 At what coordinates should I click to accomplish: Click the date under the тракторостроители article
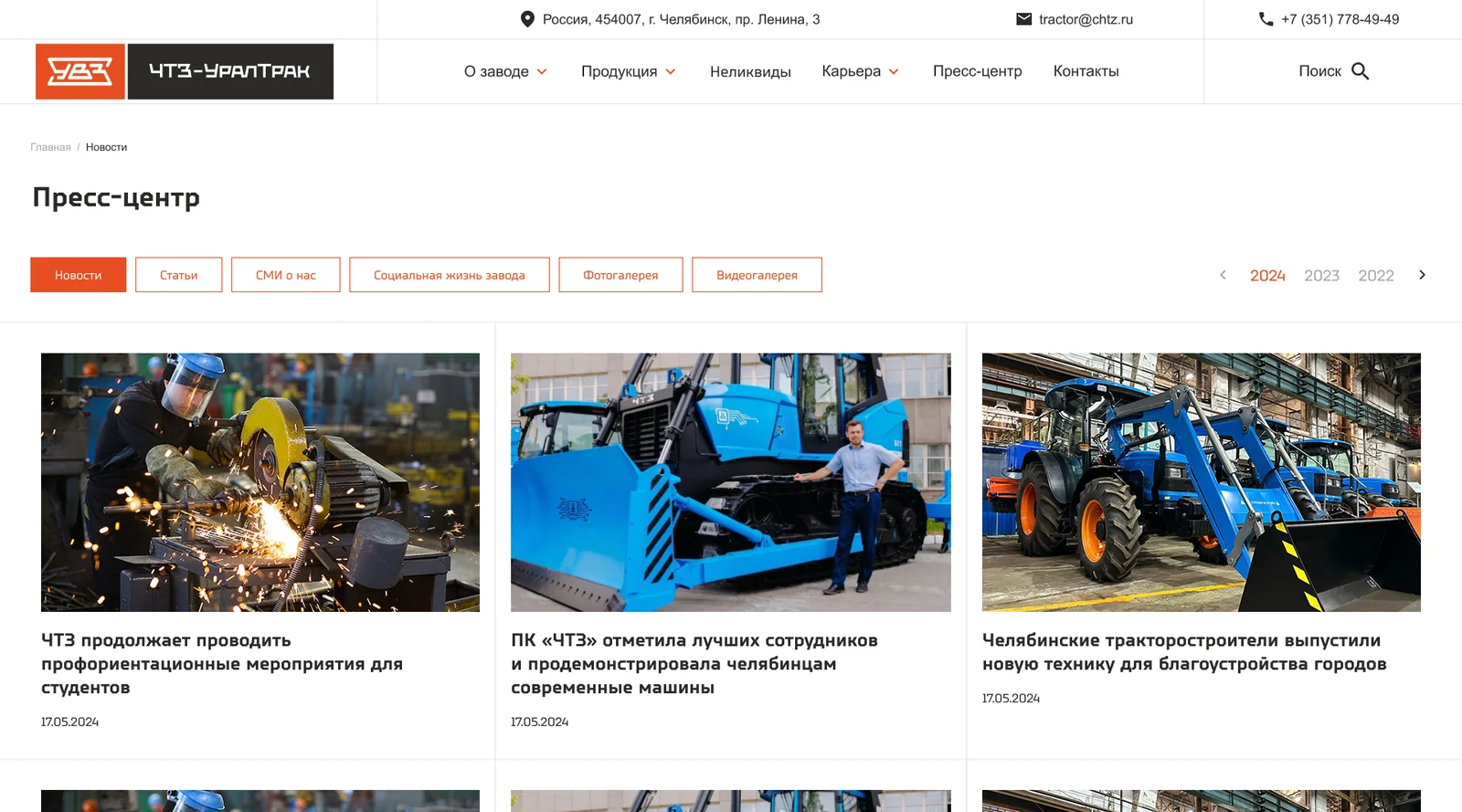tap(1011, 698)
